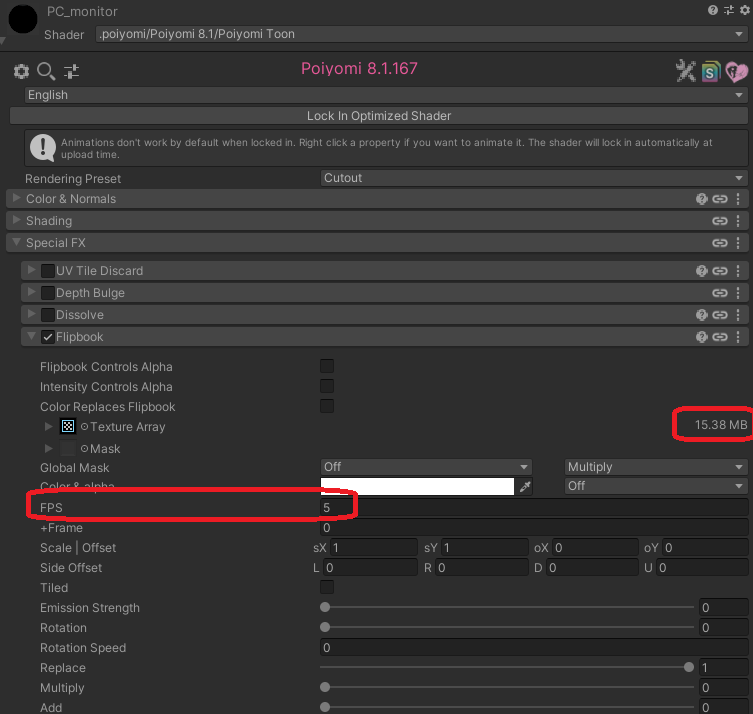This screenshot has width=753, height=714.
Task: Open help for UV Tile Discard
Action: tap(702, 271)
